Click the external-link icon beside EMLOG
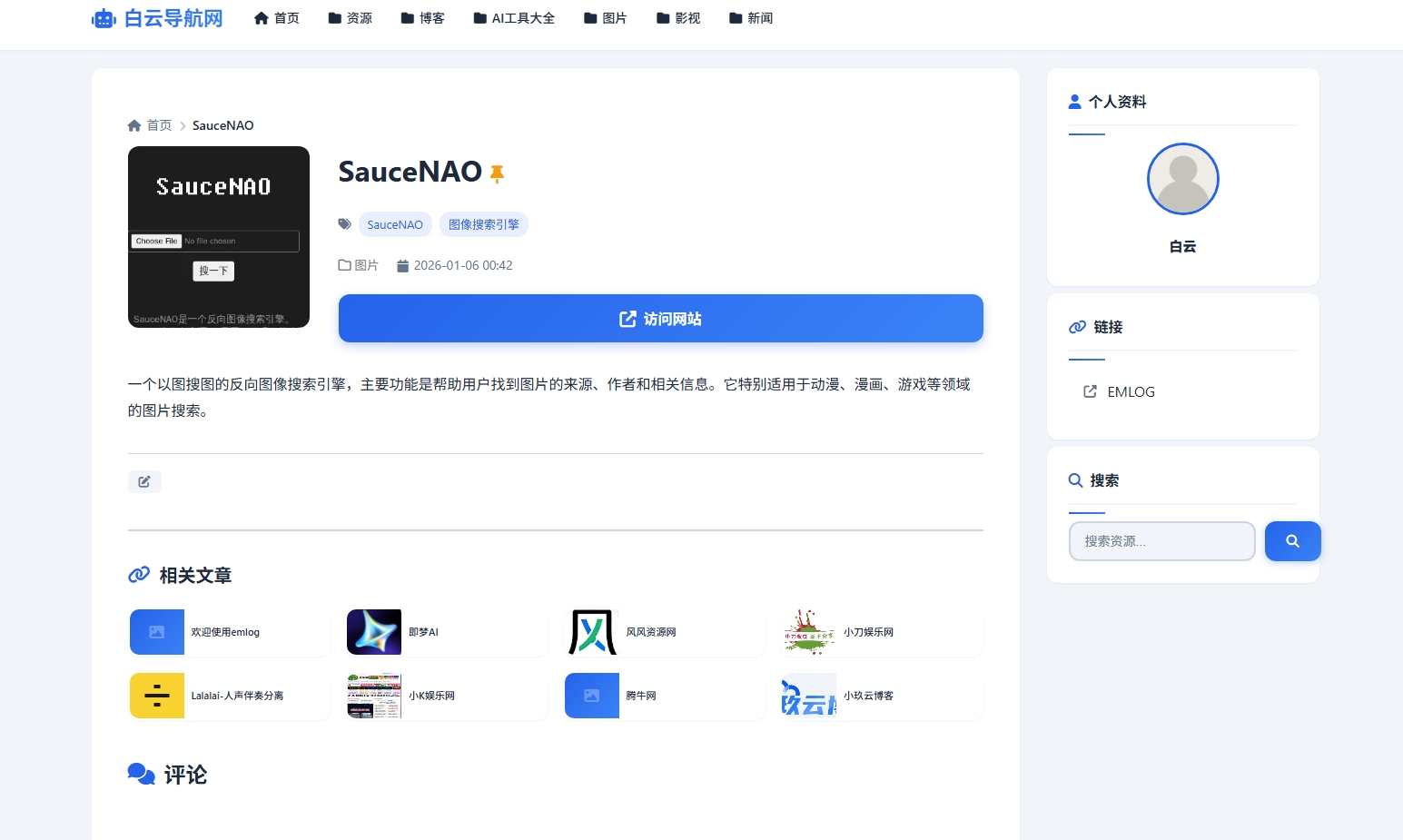The height and width of the screenshot is (840, 1403). click(x=1089, y=391)
